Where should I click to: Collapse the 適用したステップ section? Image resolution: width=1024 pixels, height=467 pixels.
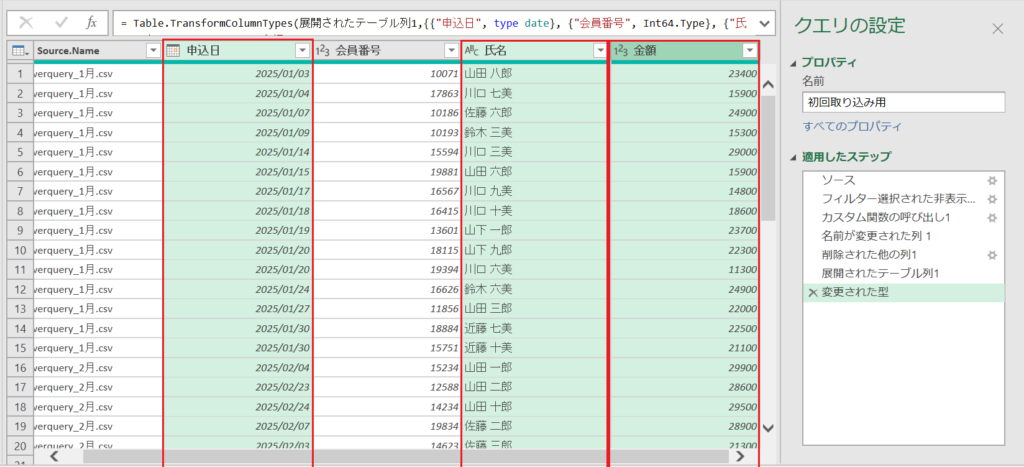pos(794,157)
